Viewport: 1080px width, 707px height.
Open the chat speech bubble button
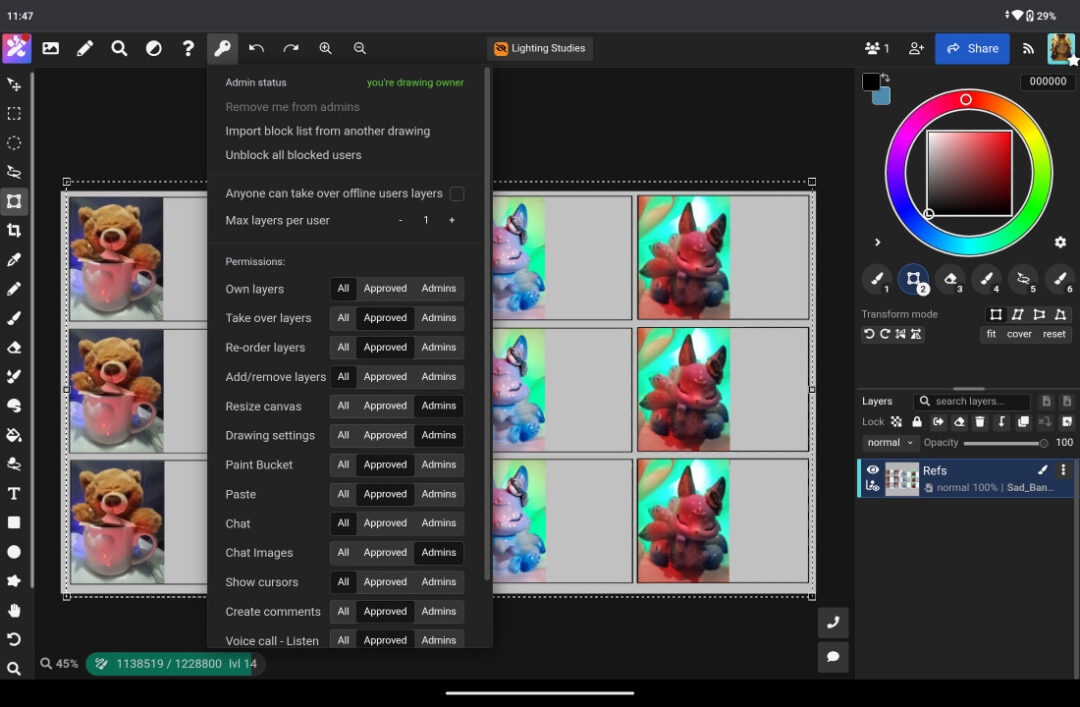[833, 657]
